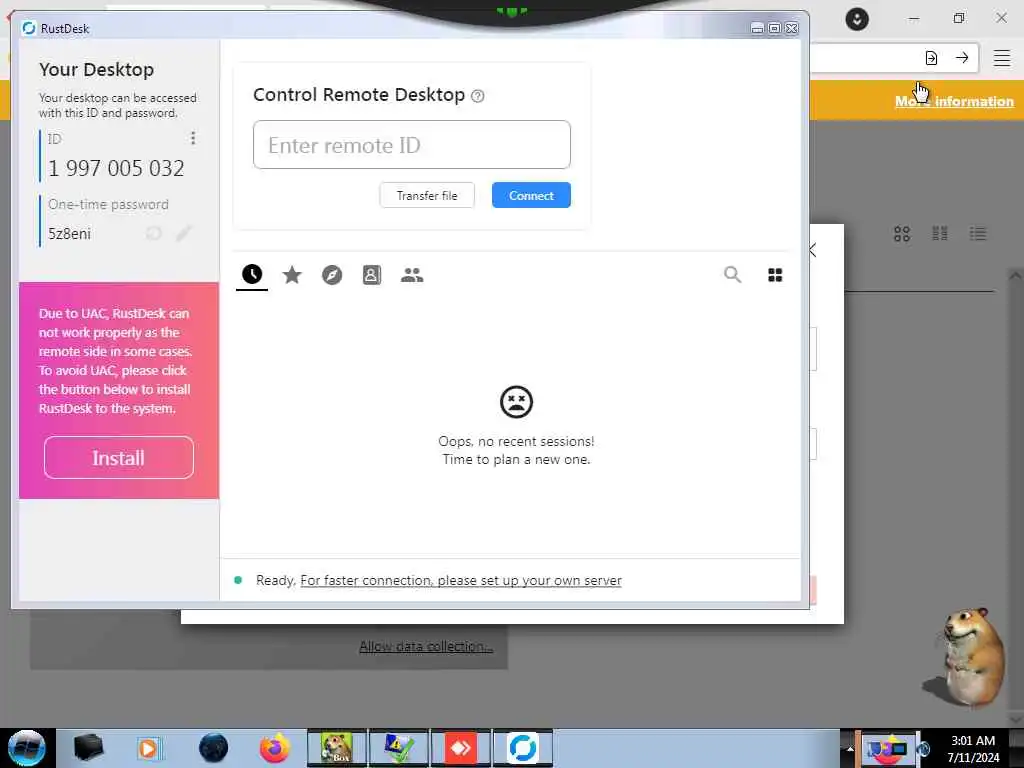This screenshot has width=1024, height=768.
Task: Show hidden system tray icons arrow
Action: point(850,749)
